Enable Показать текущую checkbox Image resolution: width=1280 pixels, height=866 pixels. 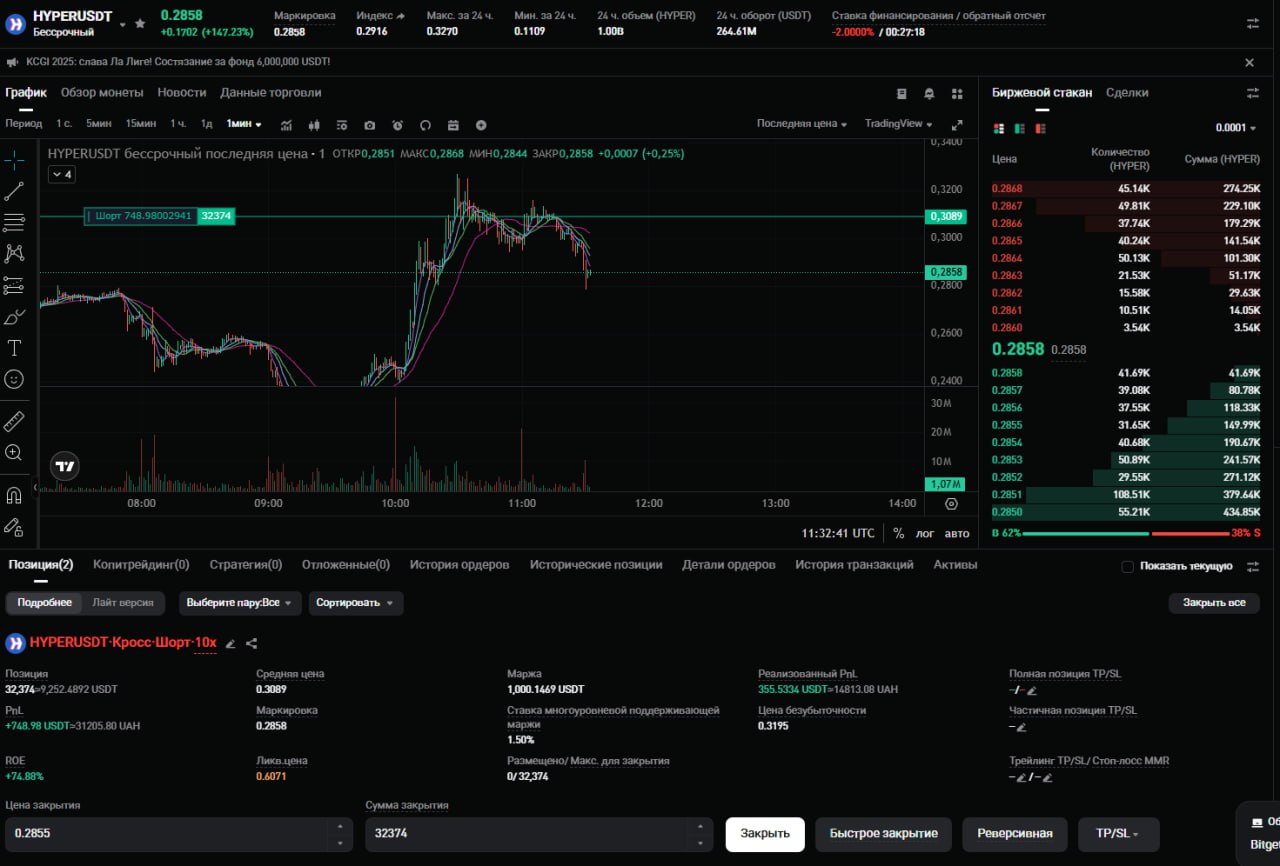1127,566
